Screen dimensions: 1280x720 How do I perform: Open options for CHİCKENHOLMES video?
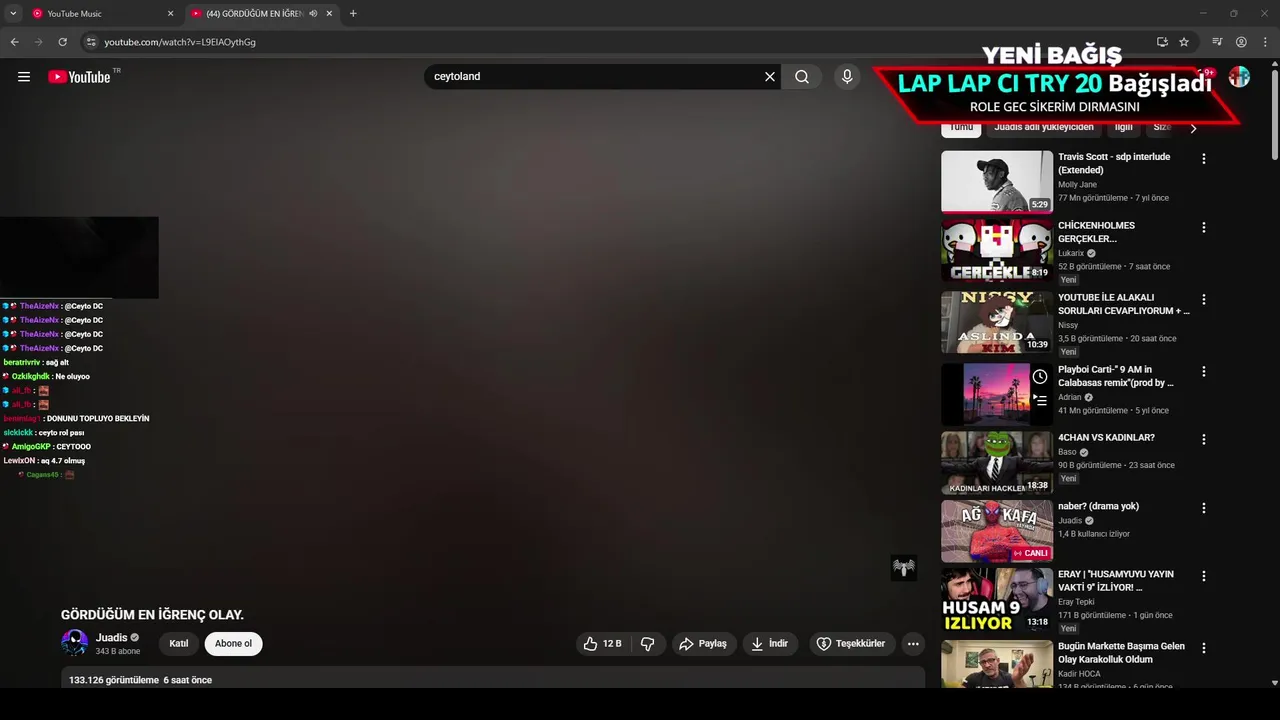[x=1204, y=227]
